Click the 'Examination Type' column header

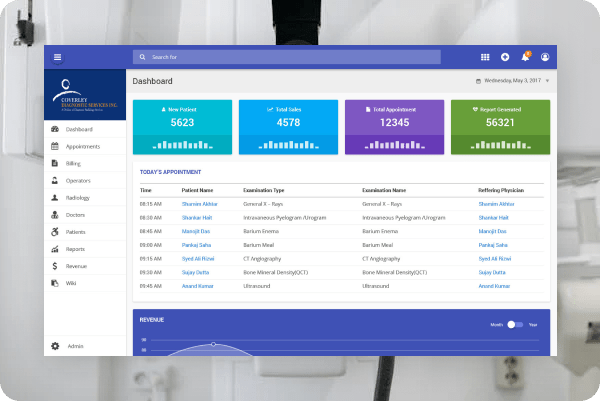click(x=264, y=190)
